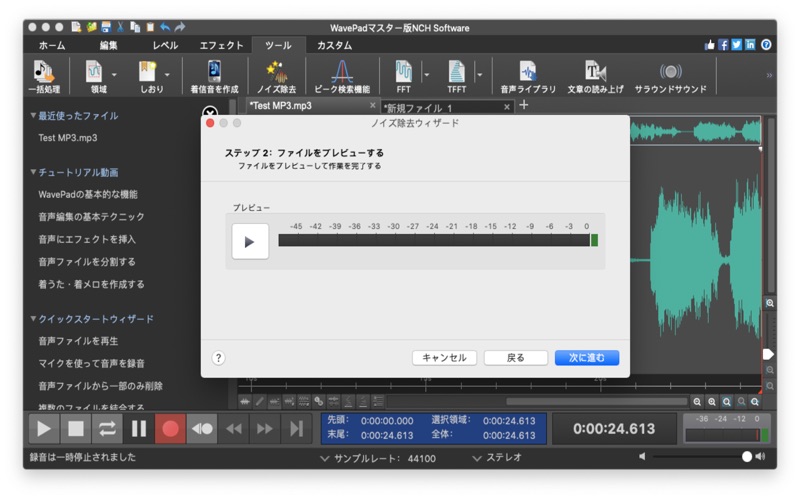Click the scrub/shuttle button next to record
The height and width of the screenshot is (500, 800).
pos(202,429)
